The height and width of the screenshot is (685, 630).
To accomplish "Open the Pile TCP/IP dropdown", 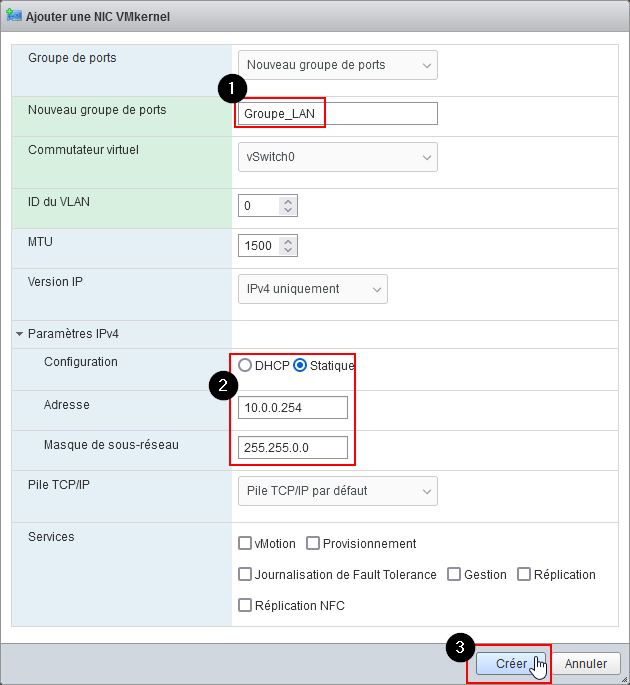I will tap(337, 491).
